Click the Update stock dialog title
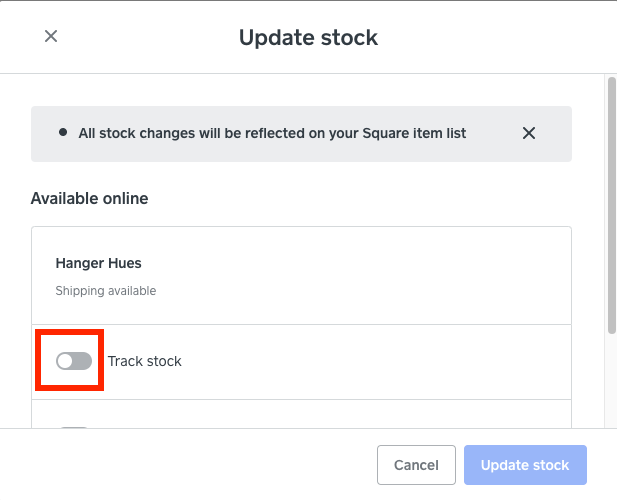This screenshot has height=500, width=617. coord(308,38)
